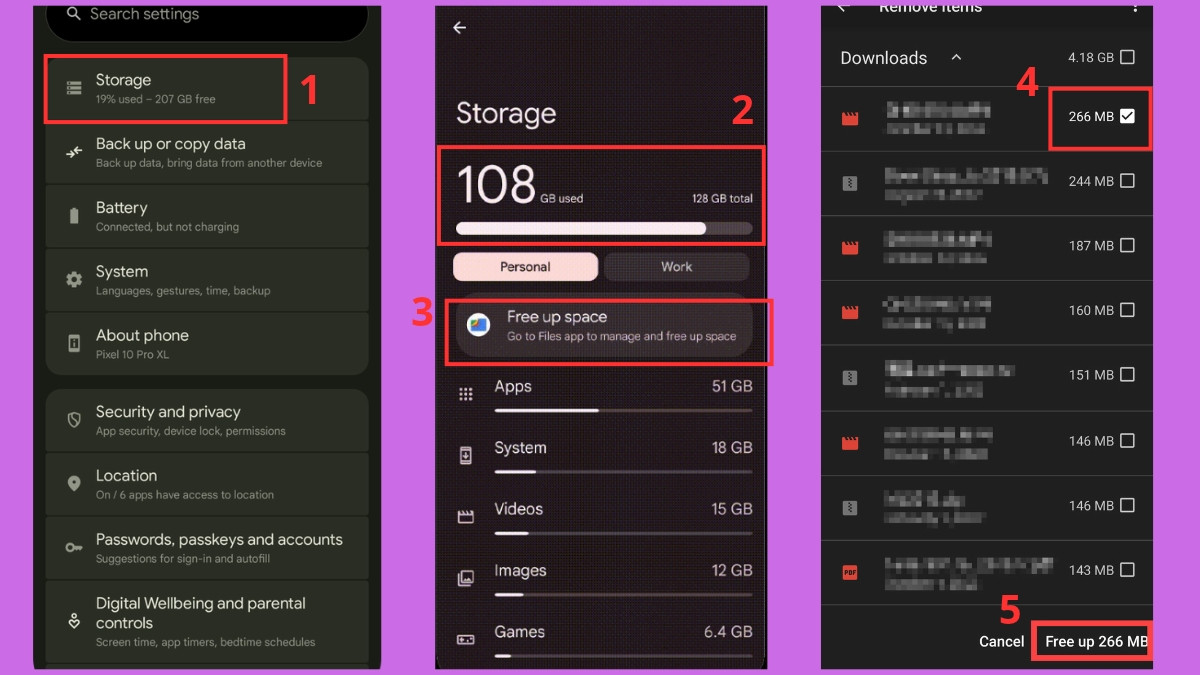Tap the System category icon in Storage
Image resolution: width=1200 pixels, height=675 pixels.
pos(466,456)
